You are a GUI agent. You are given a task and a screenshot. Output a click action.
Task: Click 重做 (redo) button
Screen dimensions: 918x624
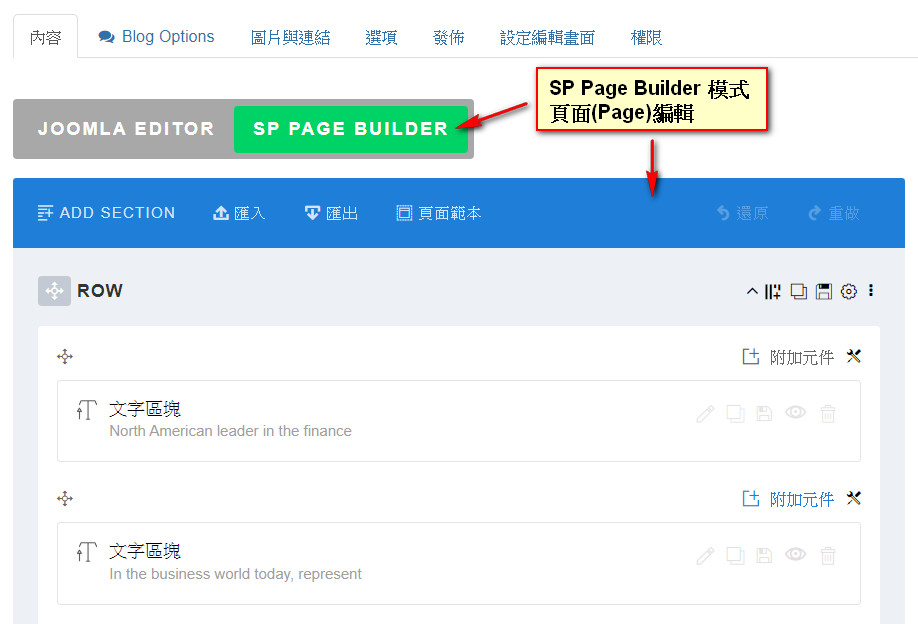pyautogui.click(x=834, y=213)
